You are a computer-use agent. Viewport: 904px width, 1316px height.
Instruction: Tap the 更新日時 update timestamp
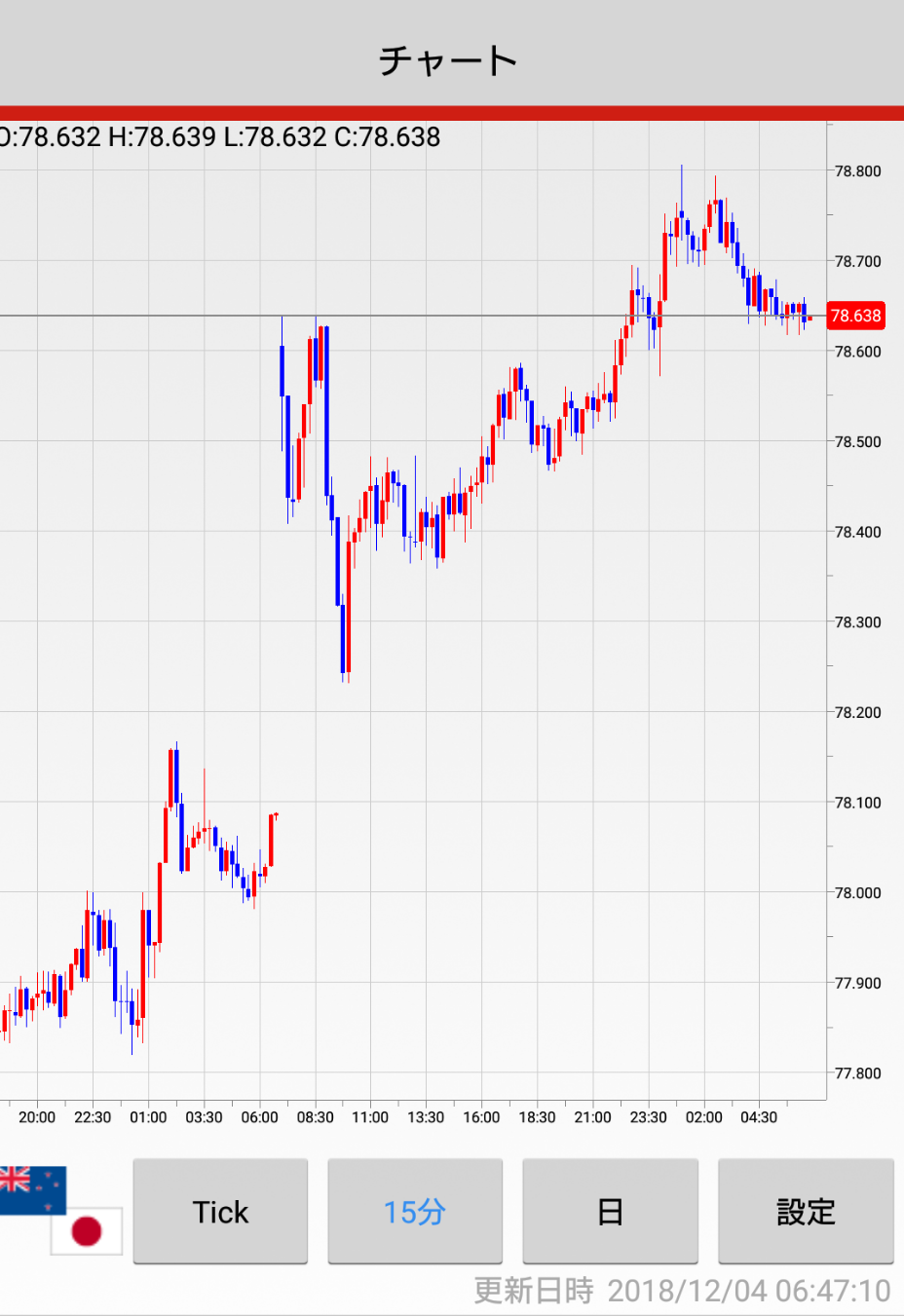point(682,1291)
